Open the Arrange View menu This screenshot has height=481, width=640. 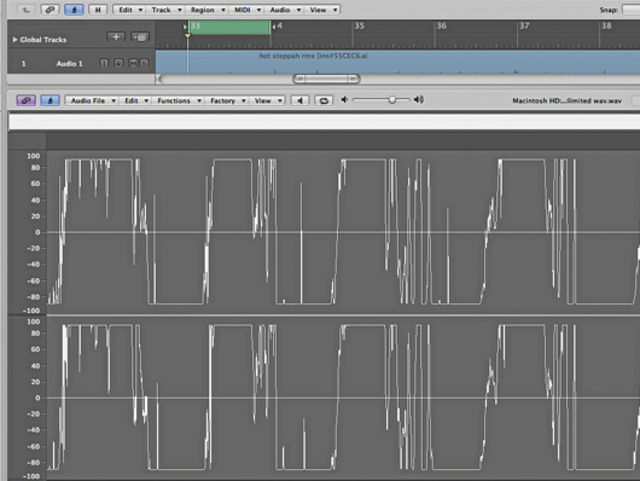[323, 9]
